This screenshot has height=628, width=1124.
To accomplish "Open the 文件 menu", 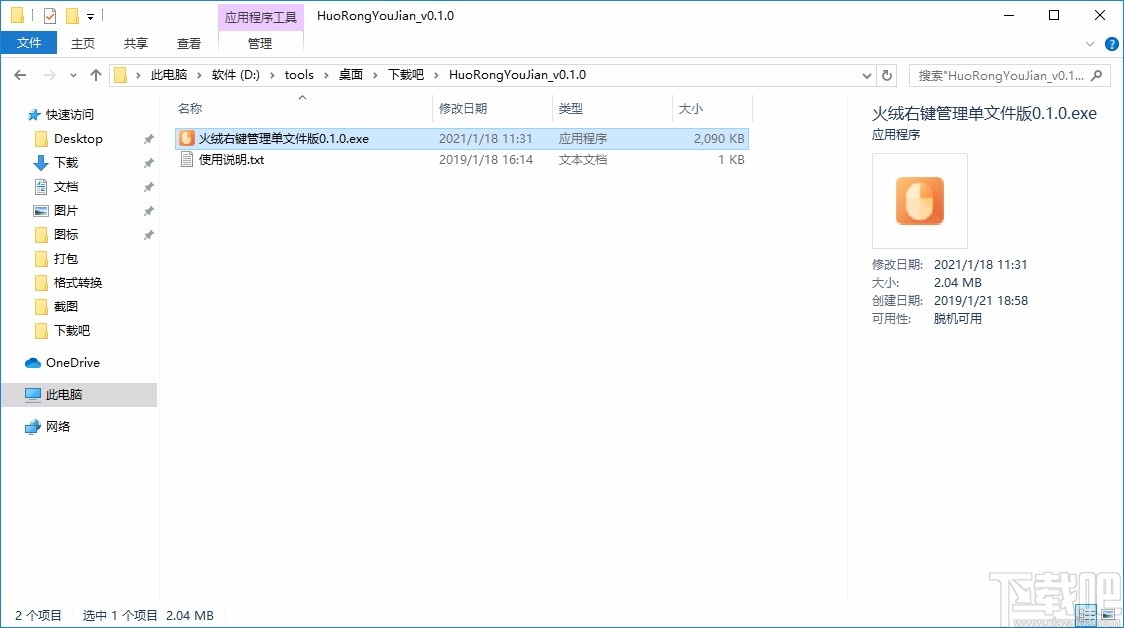I will (x=29, y=43).
